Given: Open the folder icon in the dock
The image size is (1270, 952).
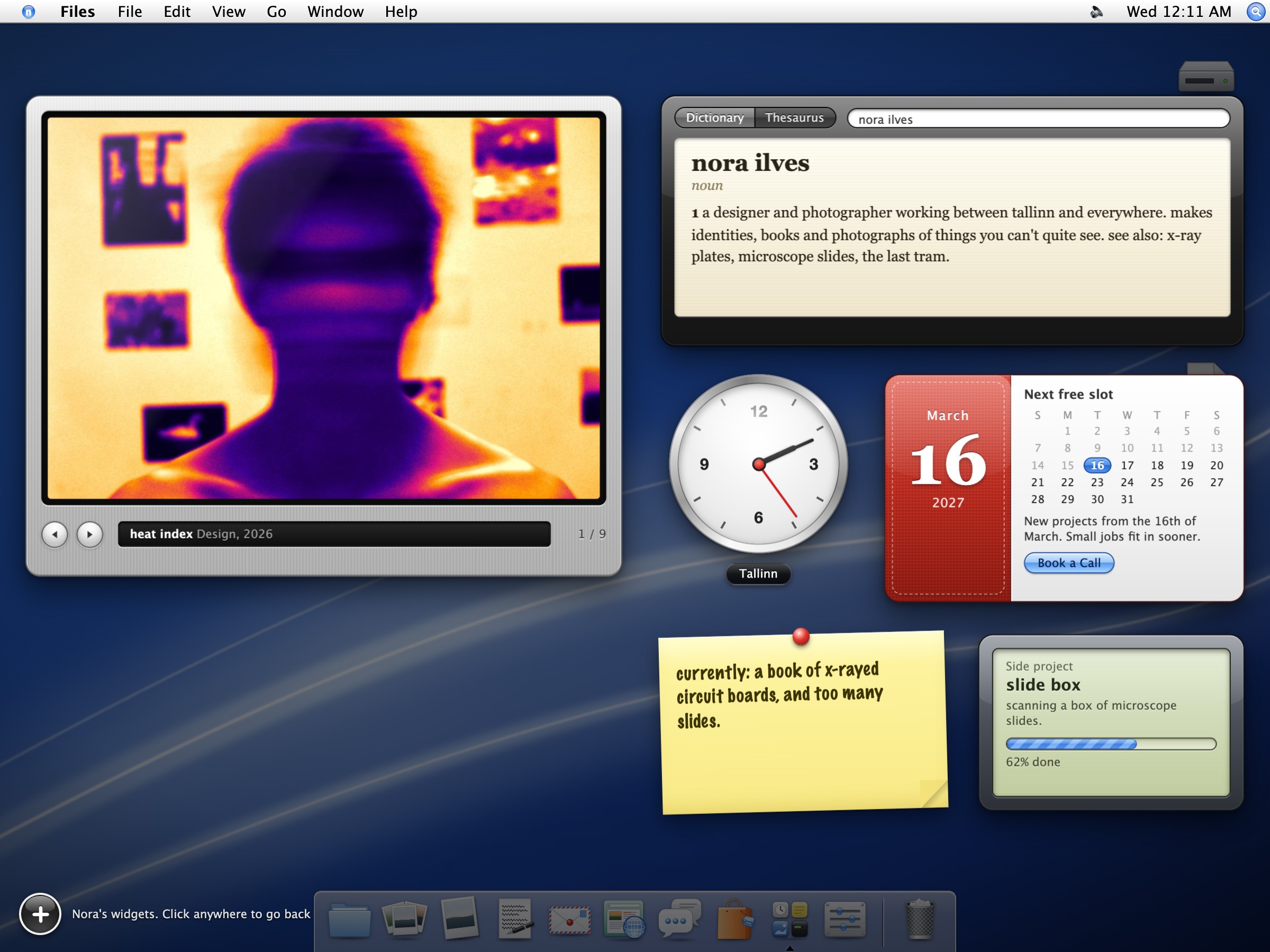Looking at the screenshot, I should pos(349,920).
